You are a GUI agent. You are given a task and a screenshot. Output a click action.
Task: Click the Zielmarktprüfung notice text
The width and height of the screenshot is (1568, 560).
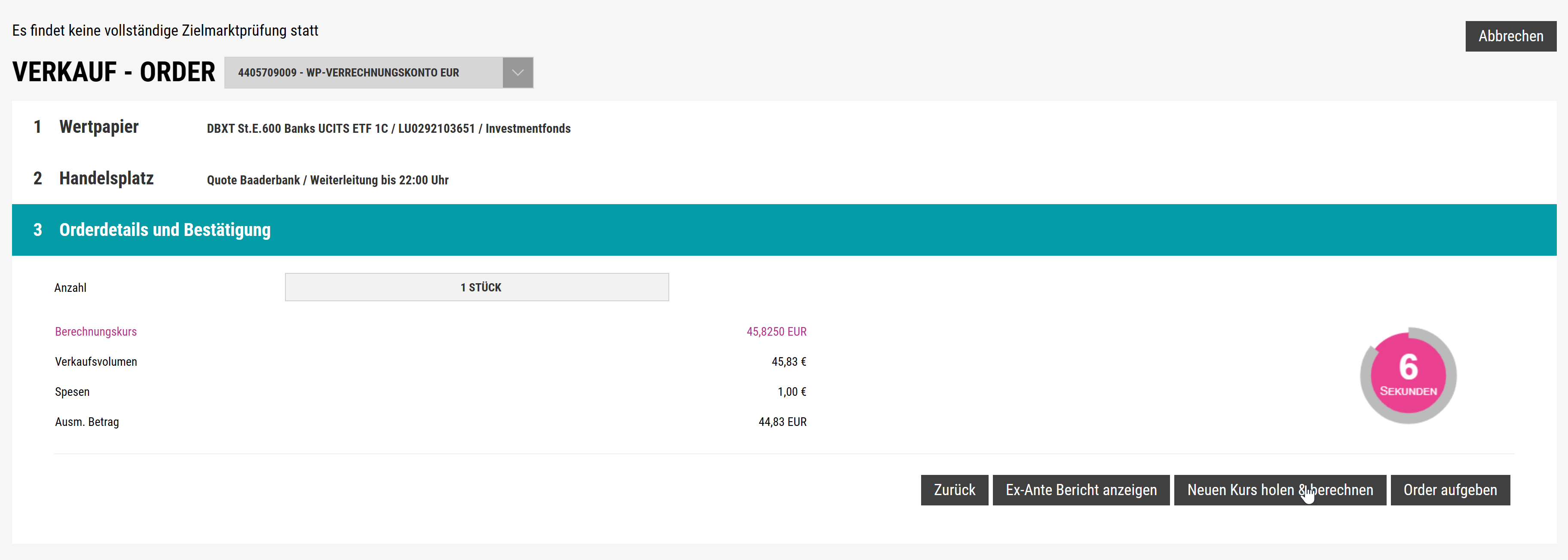(165, 31)
